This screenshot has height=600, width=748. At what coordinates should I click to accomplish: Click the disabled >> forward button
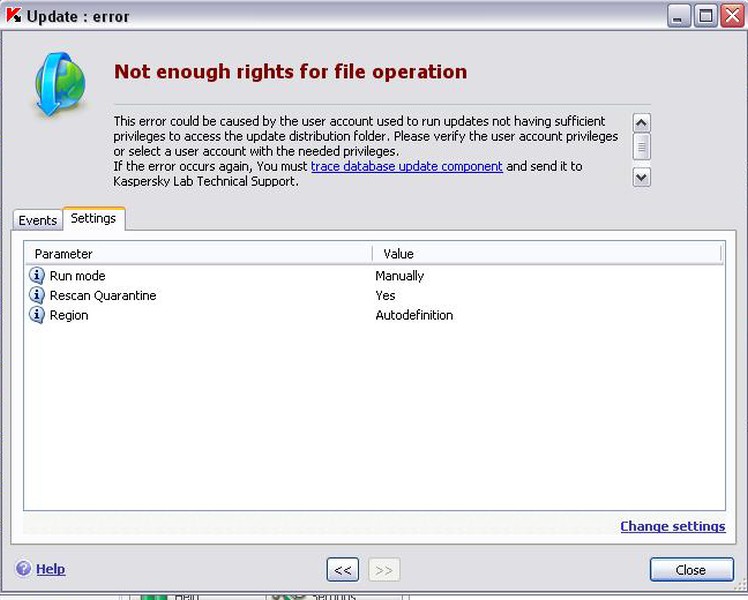click(384, 569)
